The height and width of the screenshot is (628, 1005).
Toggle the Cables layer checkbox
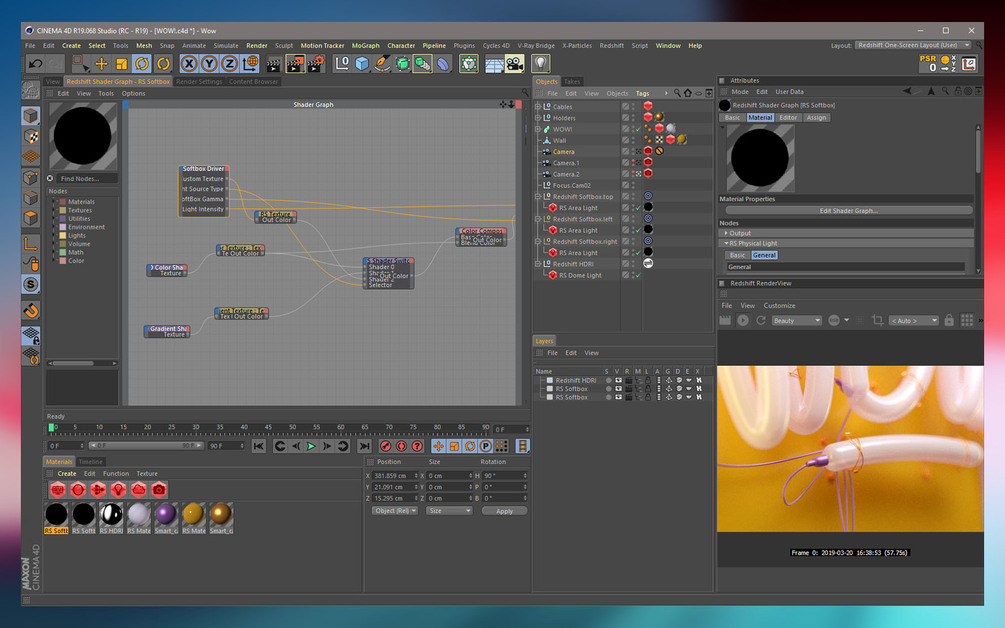point(625,106)
